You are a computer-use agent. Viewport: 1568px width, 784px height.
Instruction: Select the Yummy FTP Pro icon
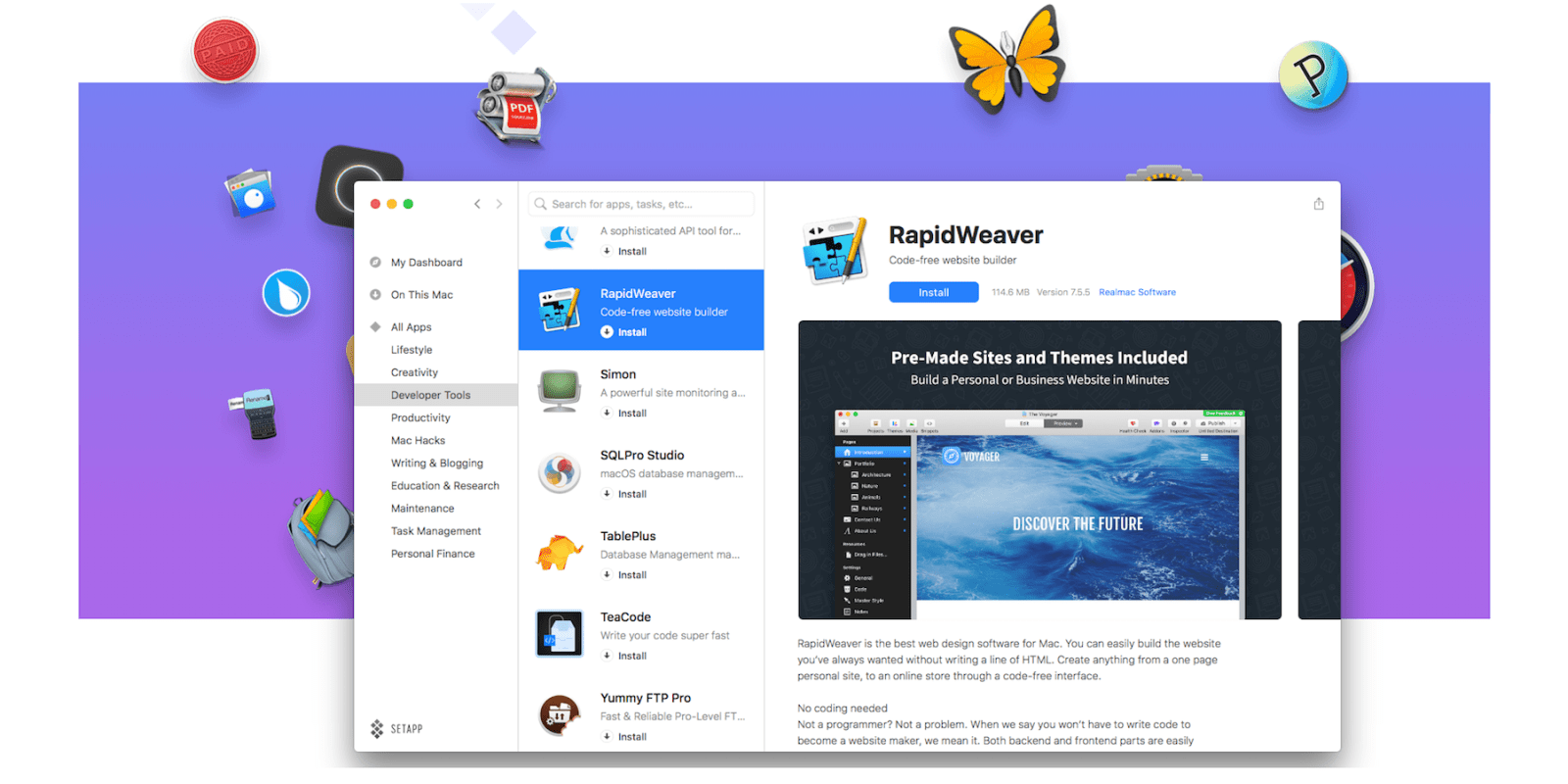[560, 715]
